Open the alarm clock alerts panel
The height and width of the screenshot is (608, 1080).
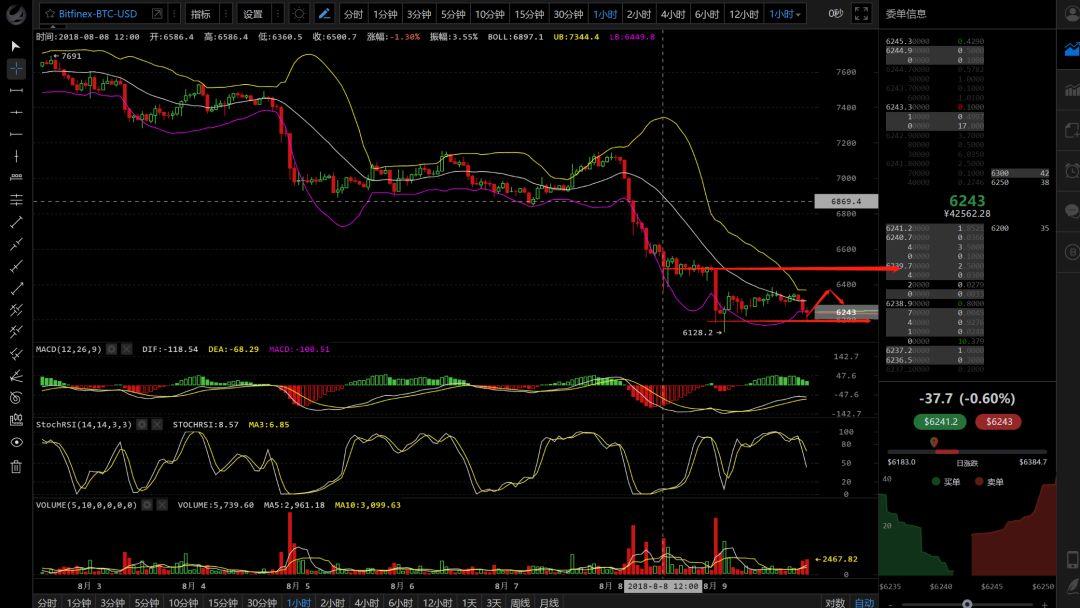coord(1072,170)
